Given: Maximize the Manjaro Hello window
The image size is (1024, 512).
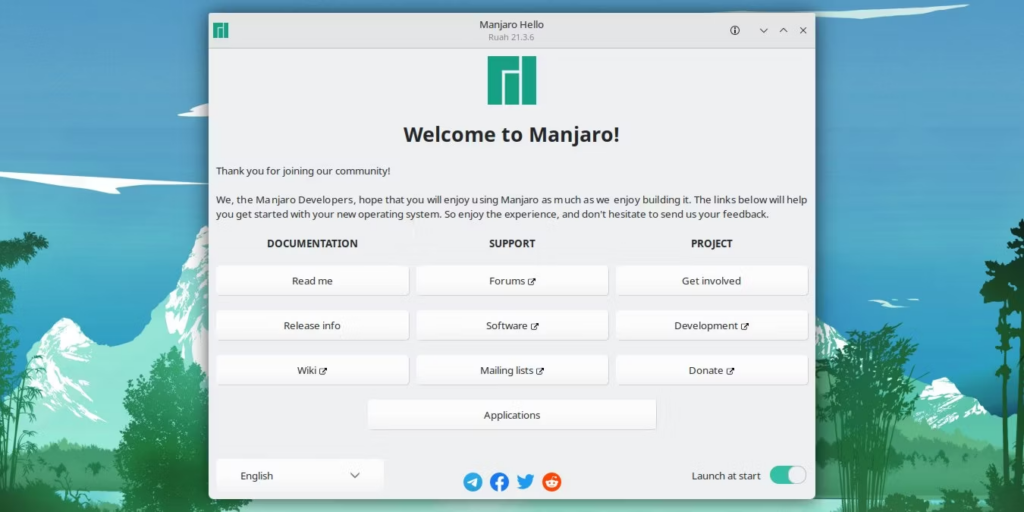Looking at the screenshot, I should point(784,30).
